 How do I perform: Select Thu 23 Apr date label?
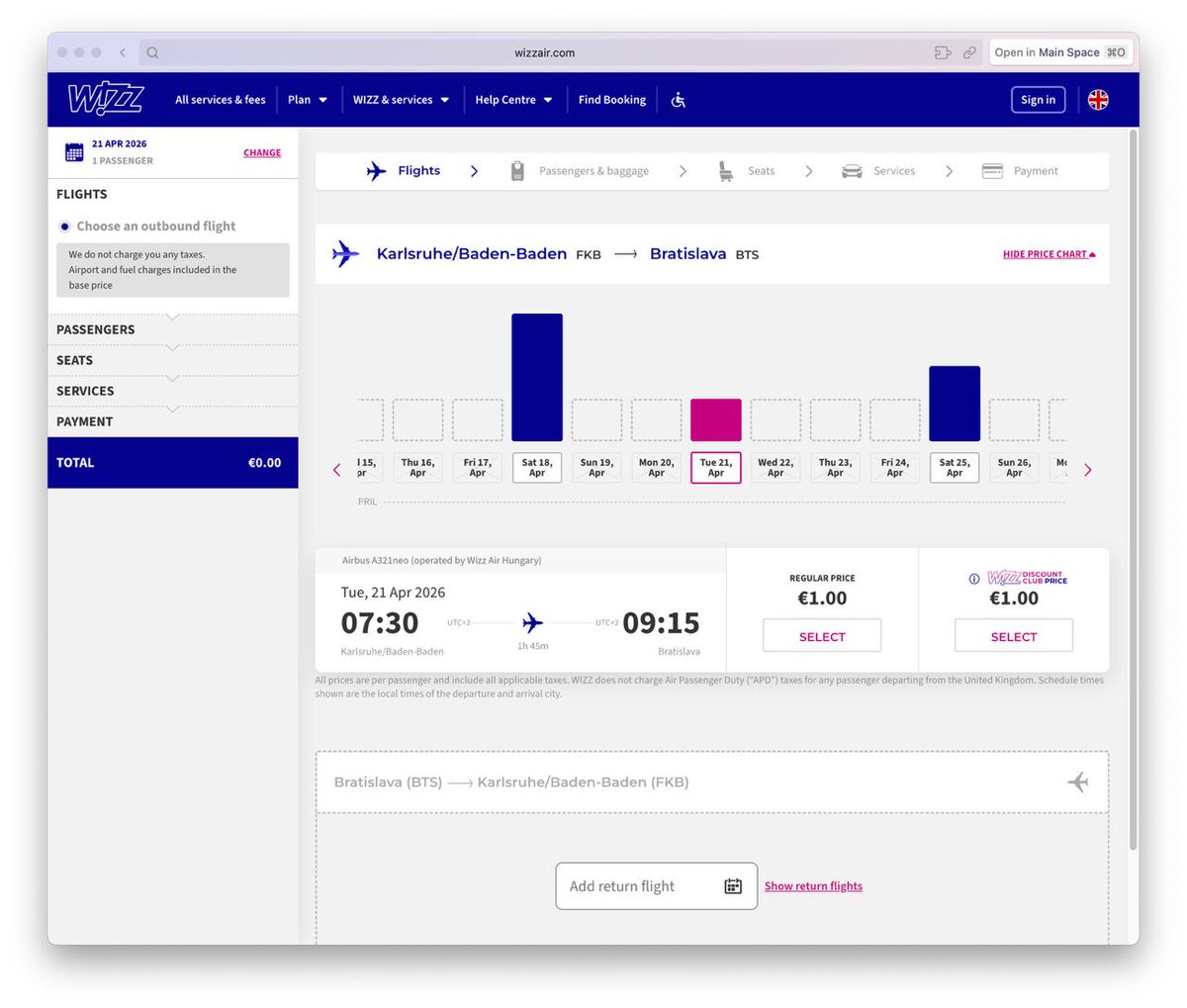tap(835, 468)
